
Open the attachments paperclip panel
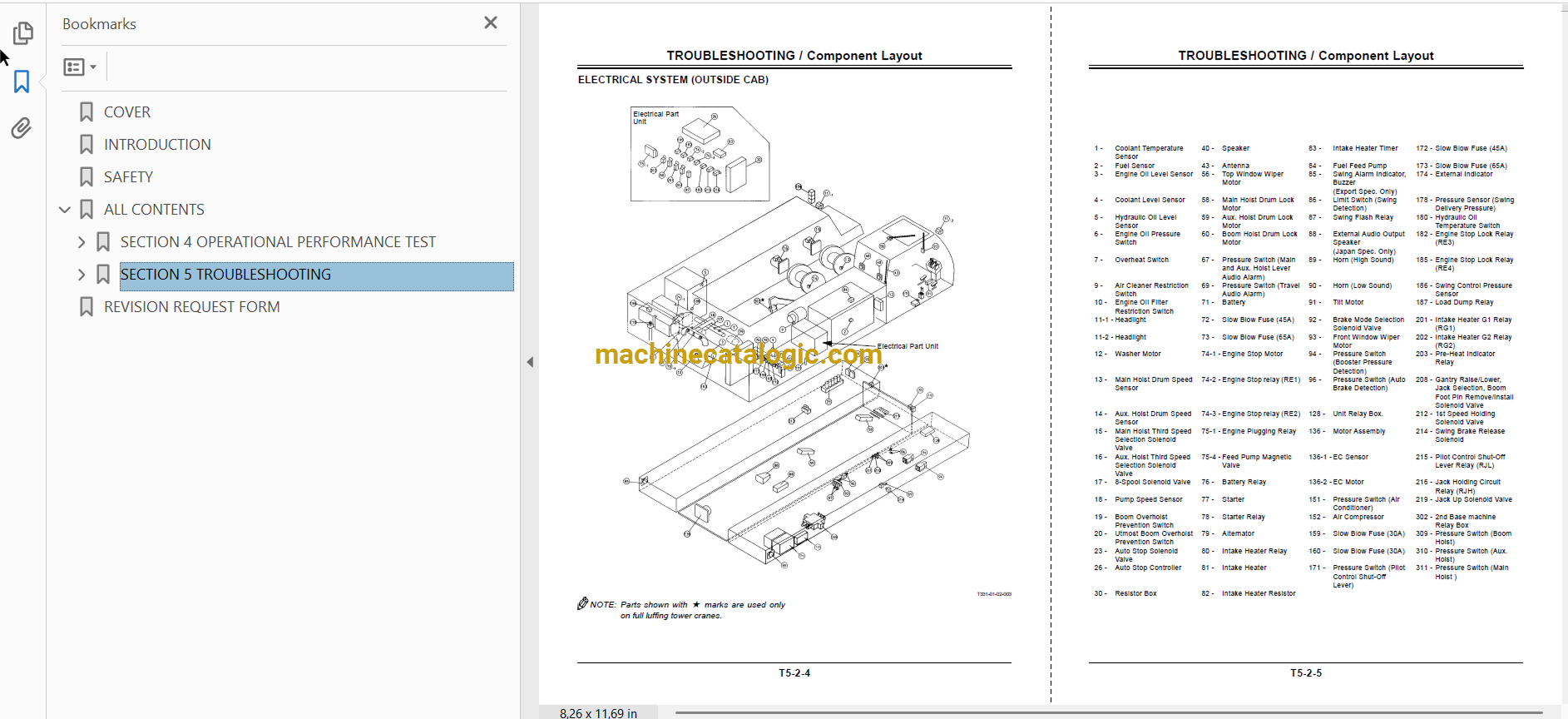22,128
